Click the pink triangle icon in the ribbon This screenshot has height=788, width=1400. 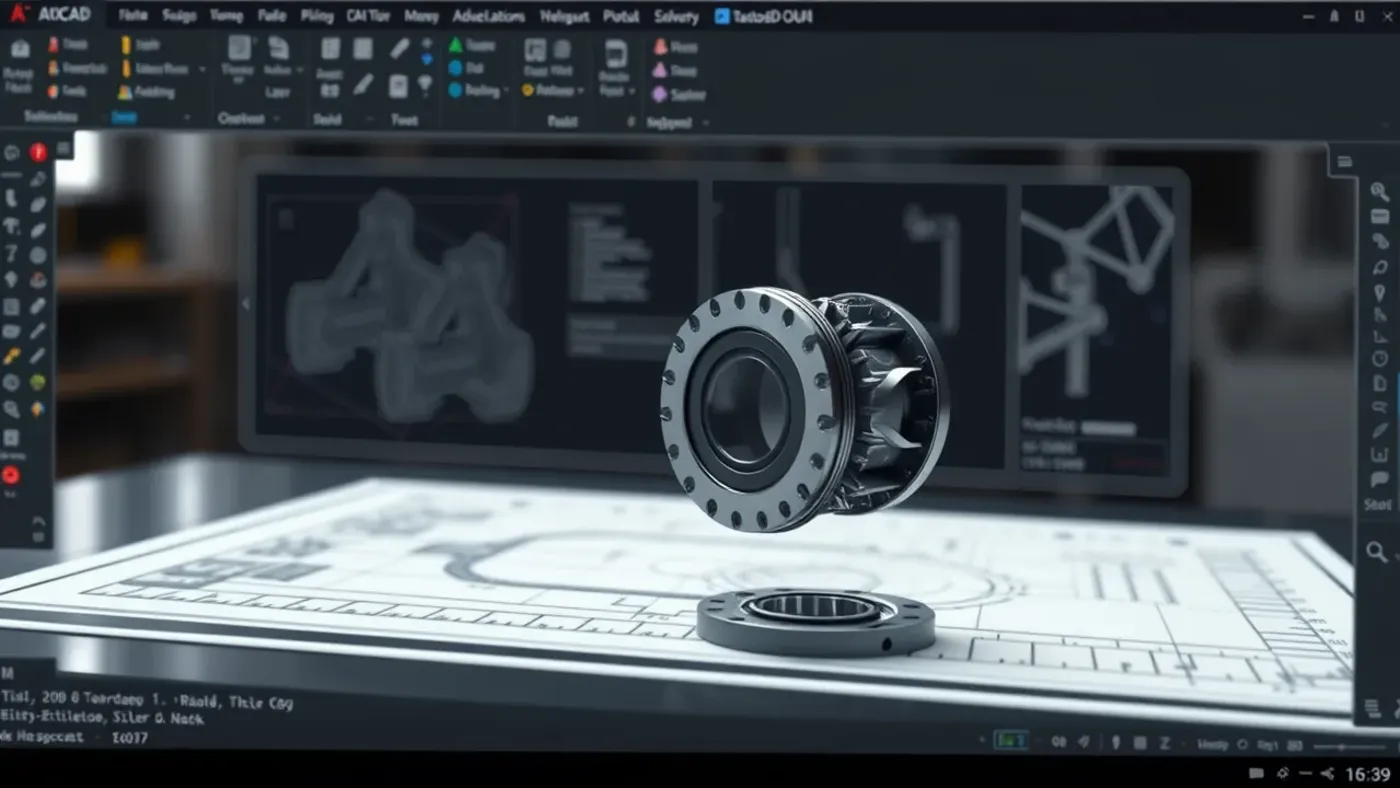coord(660,70)
